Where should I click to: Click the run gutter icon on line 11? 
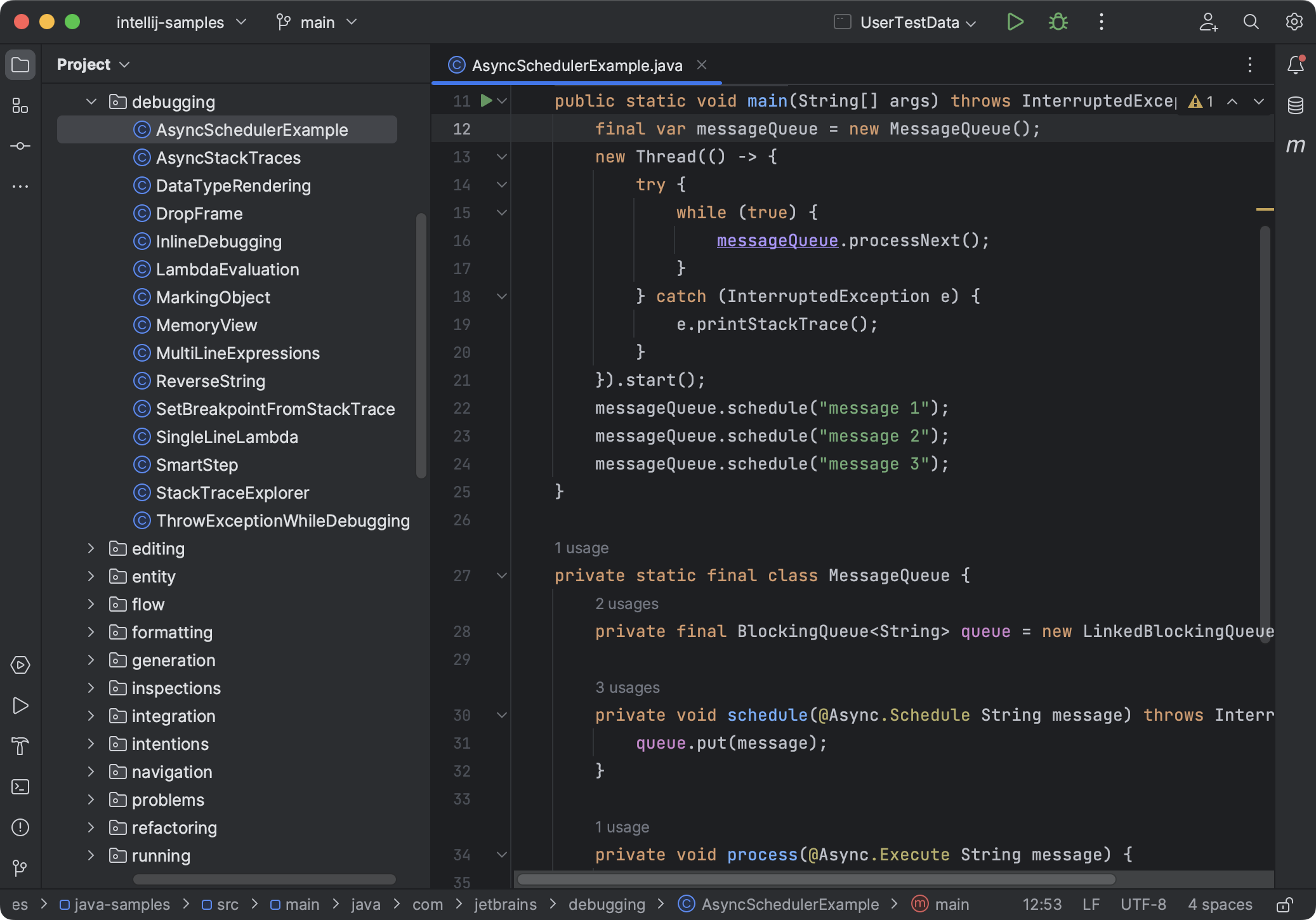(485, 100)
